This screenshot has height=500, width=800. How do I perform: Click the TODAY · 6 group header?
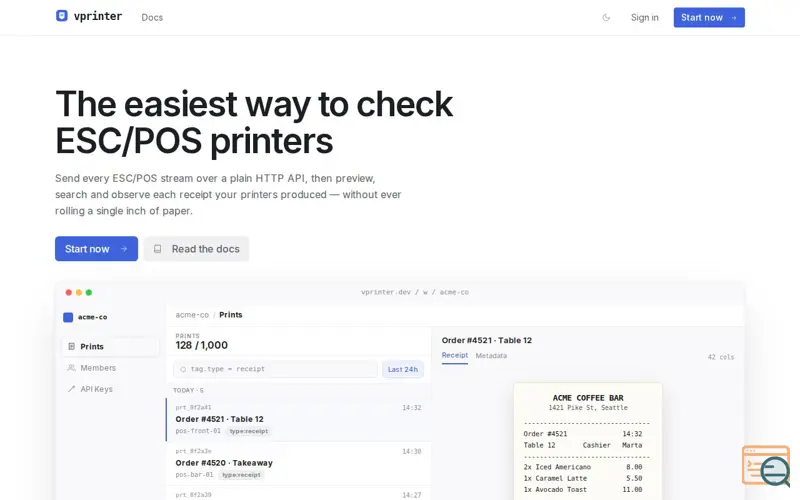188,390
